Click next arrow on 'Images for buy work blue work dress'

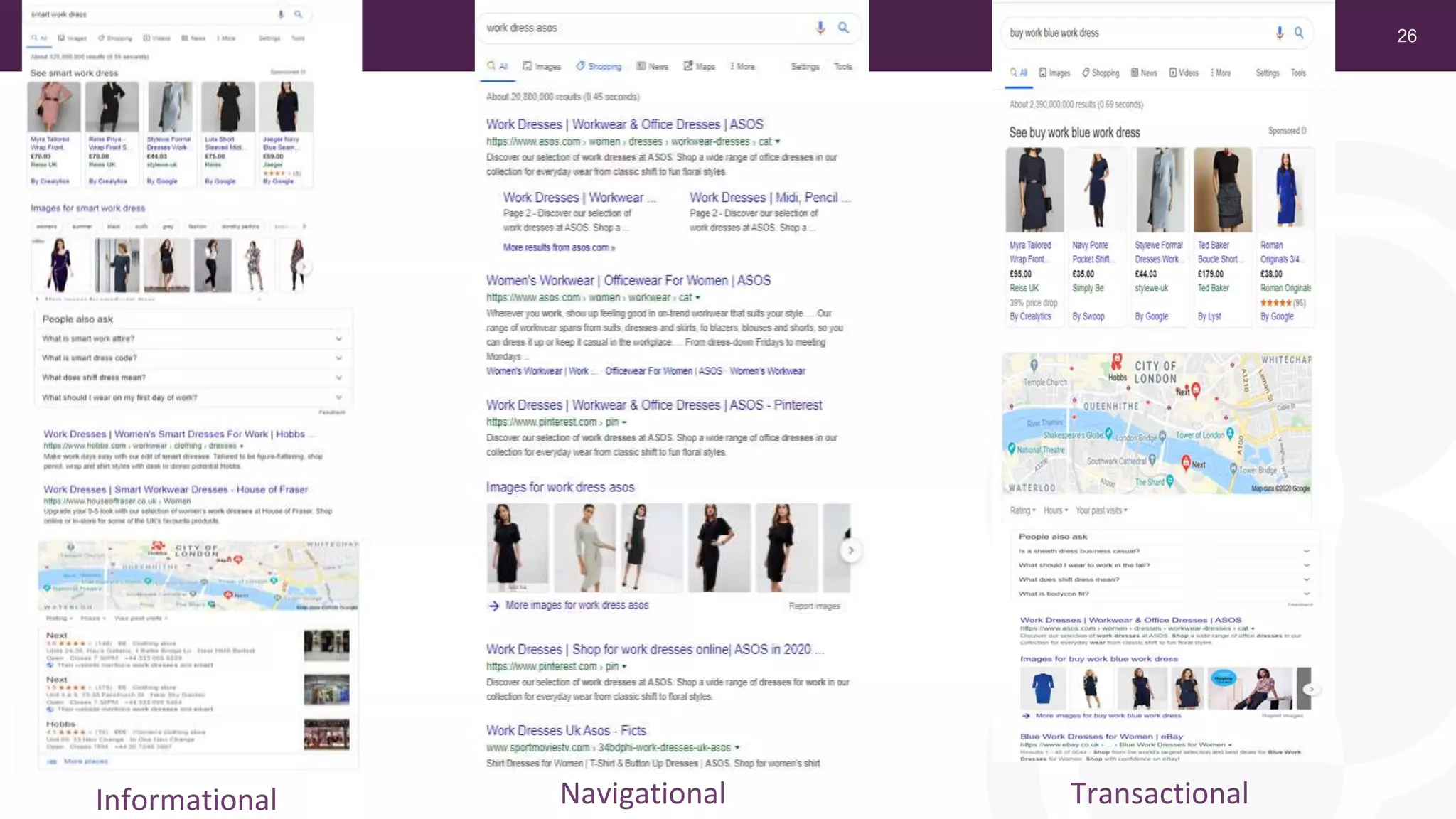coord(1312,689)
